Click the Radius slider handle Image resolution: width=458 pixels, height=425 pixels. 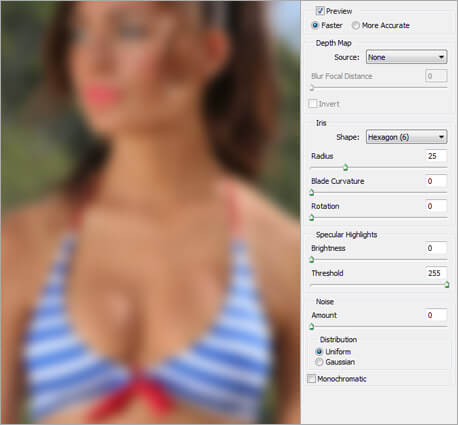point(346,167)
